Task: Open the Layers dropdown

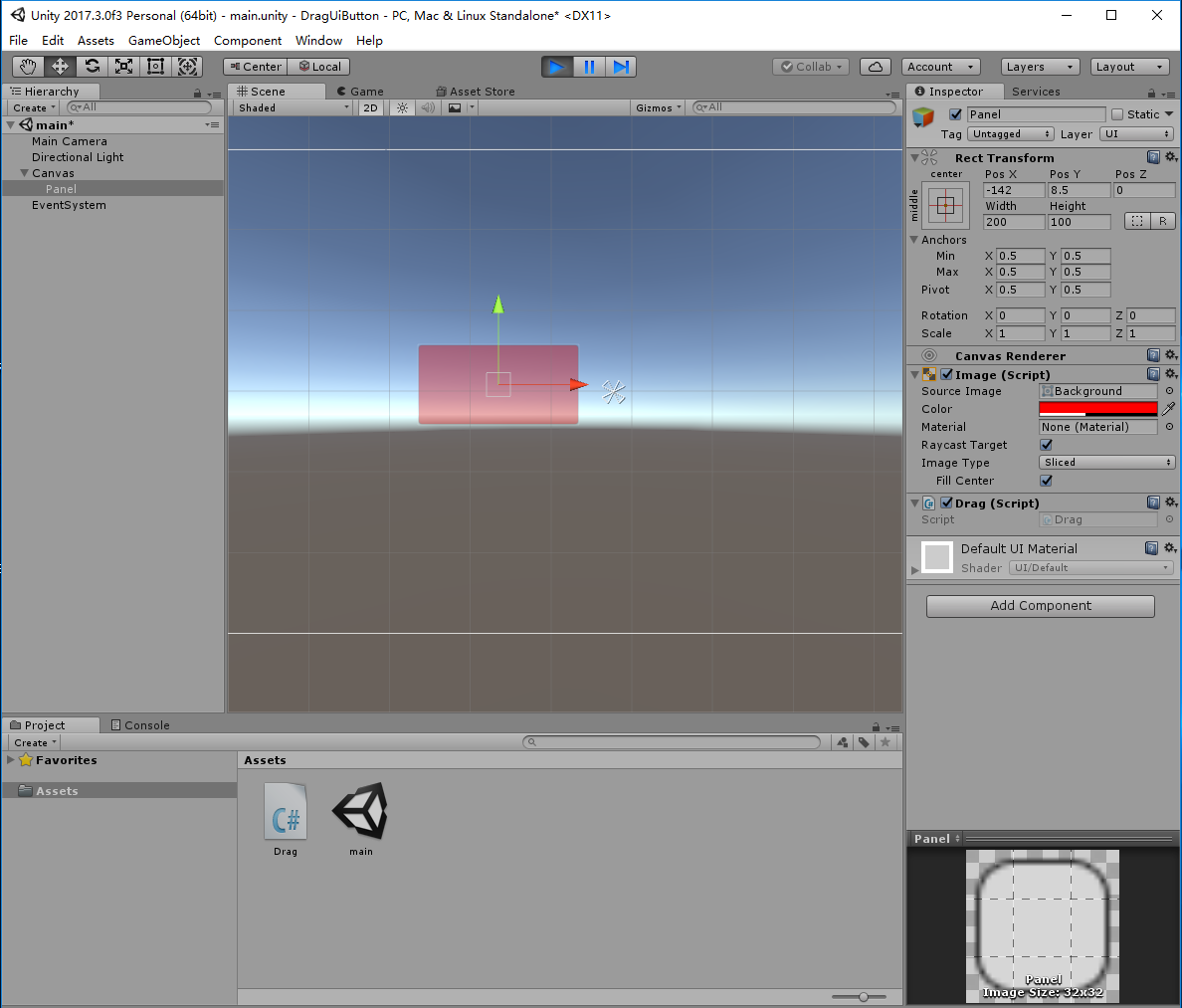Action: click(x=1040, y=67)
